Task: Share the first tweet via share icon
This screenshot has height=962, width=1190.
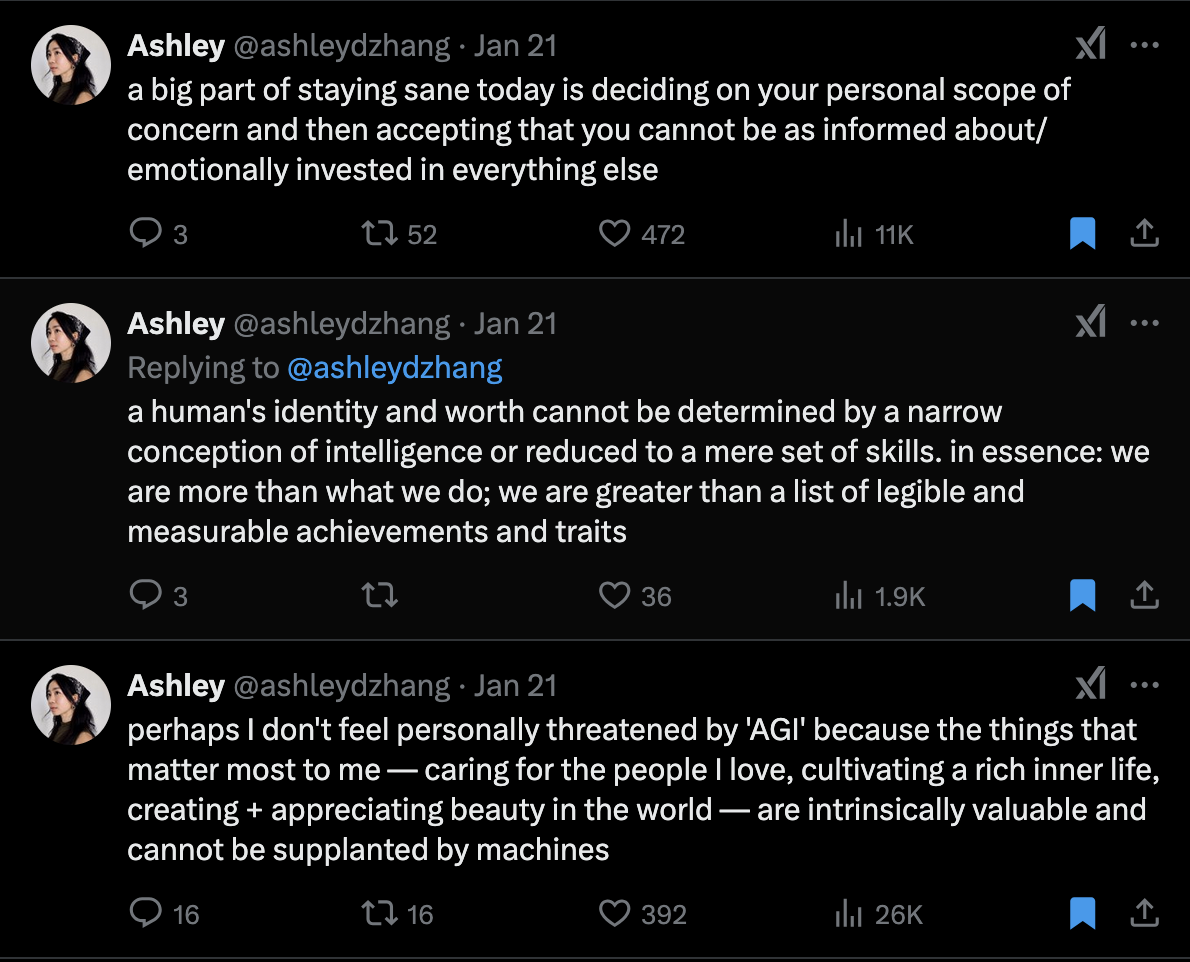Action: (1144, 233)
